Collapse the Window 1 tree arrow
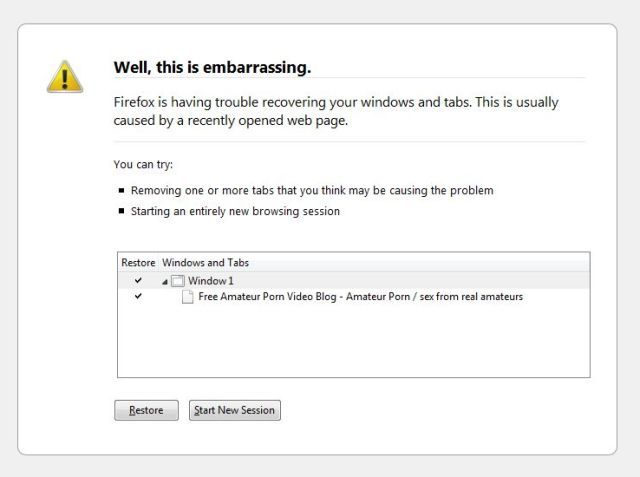640x477 pixels. 164,281
